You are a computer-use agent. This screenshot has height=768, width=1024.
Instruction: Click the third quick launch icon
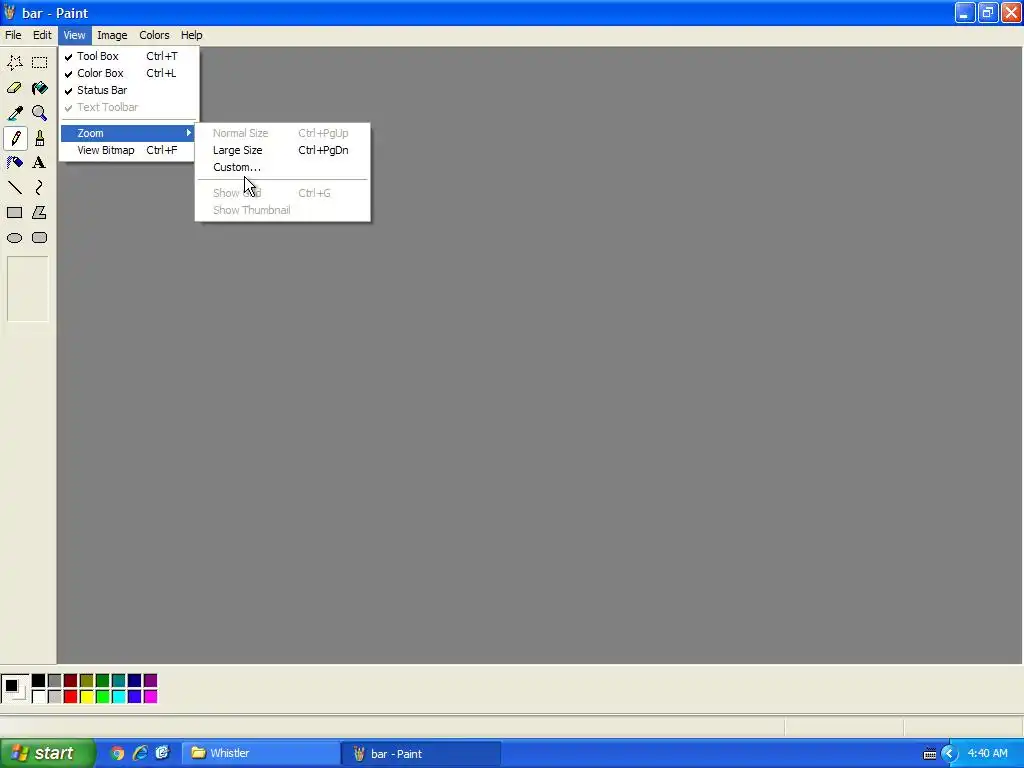tap(162, 753)
